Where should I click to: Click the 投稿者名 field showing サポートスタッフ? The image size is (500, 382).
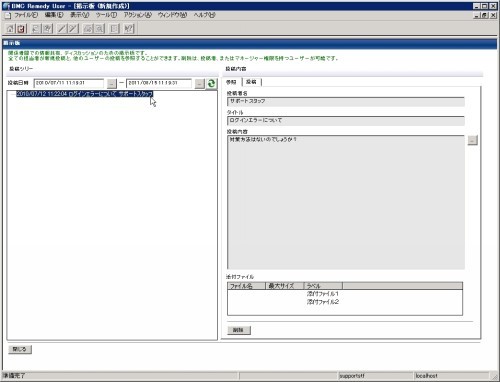click(346, 101)
